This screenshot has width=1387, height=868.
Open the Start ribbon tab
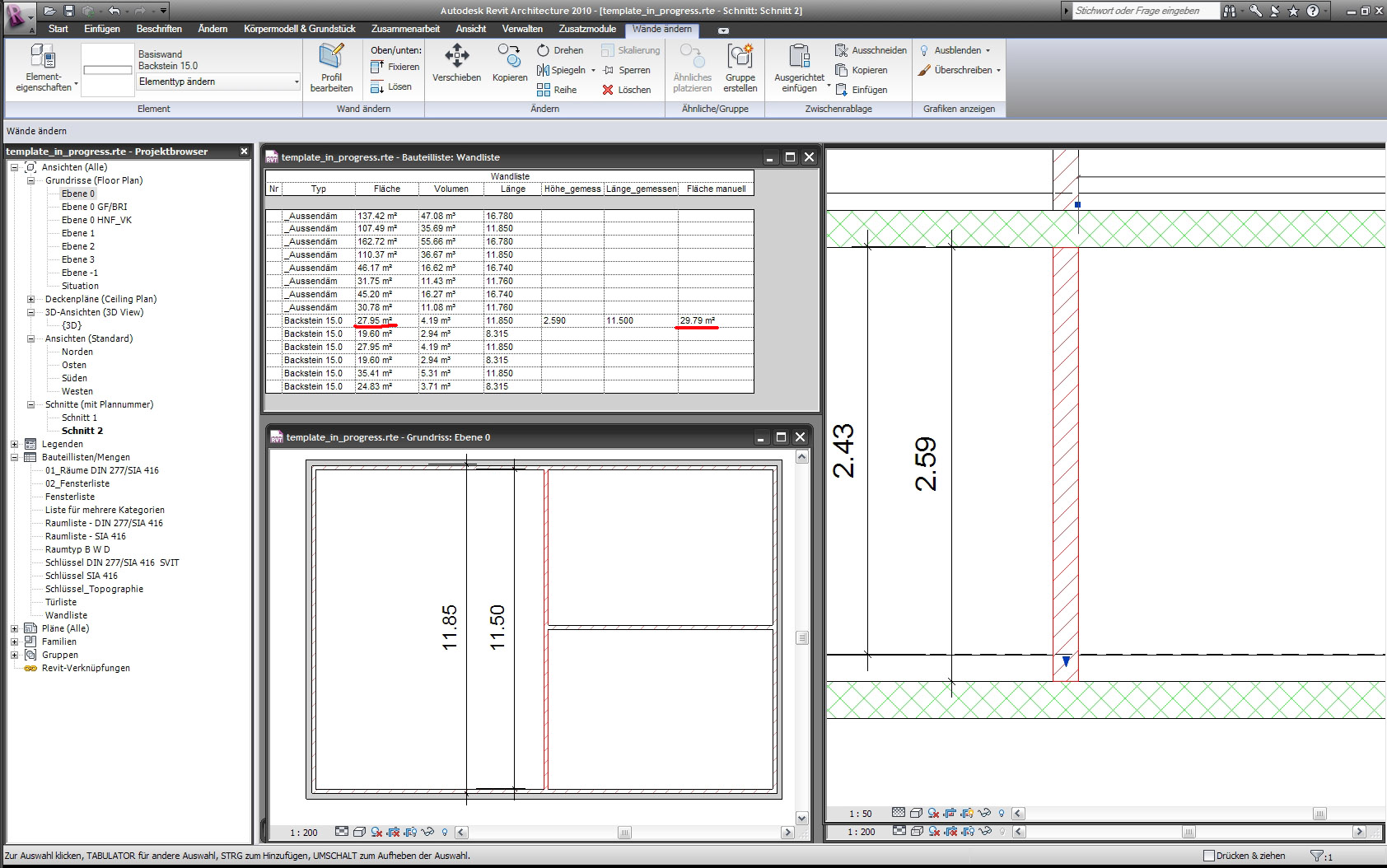58,29
